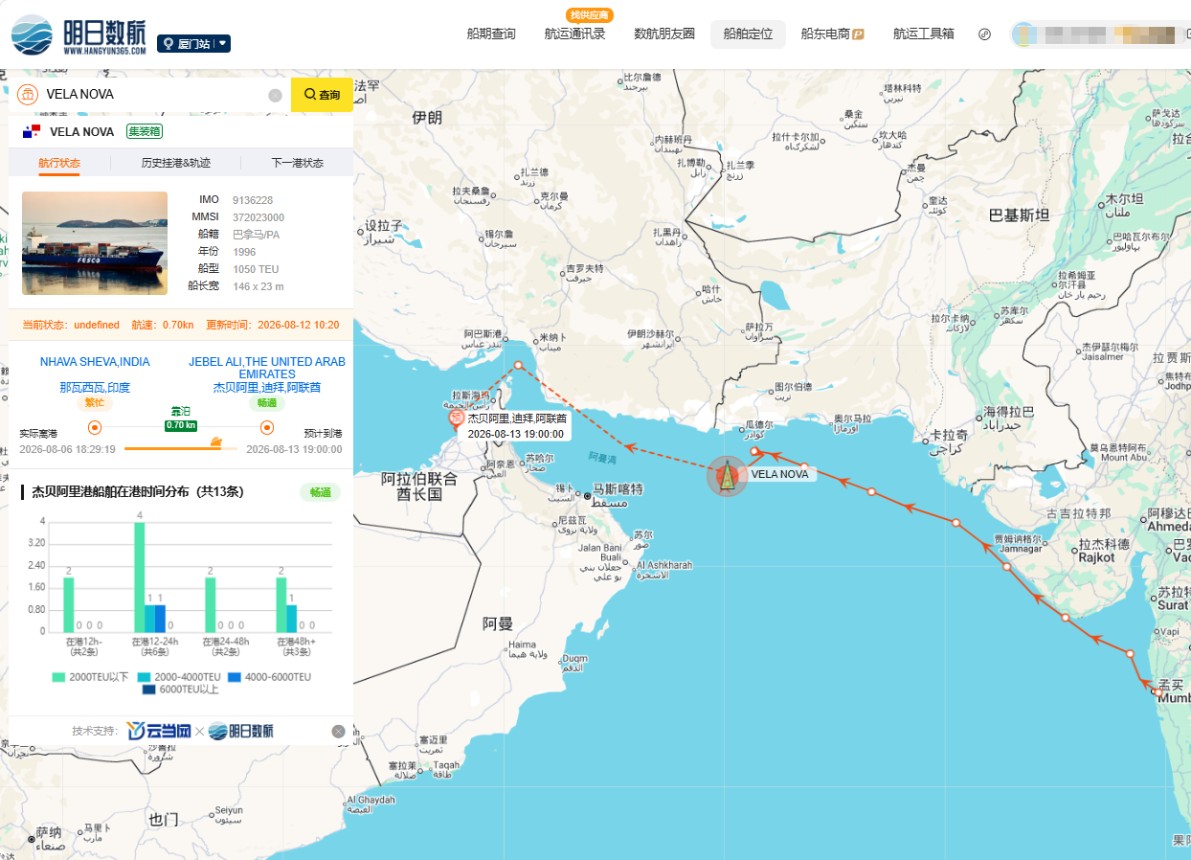Click the link icon in top navigation
This screenshot has width=1191, height=860.
984,34
